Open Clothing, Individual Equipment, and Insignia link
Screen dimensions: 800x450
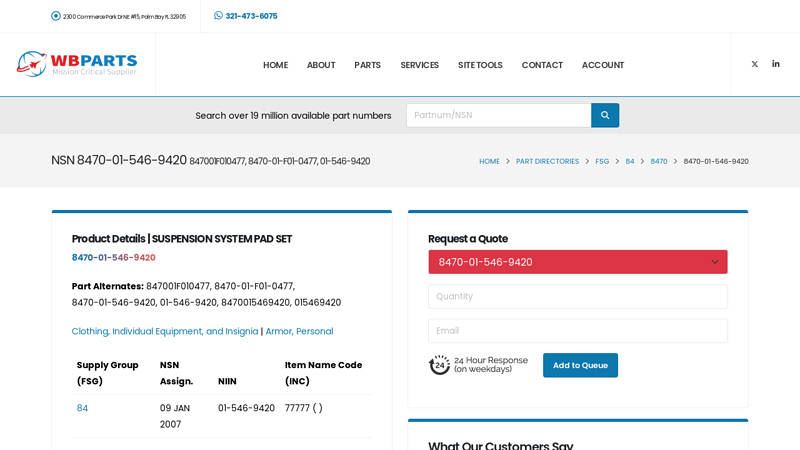164,331
